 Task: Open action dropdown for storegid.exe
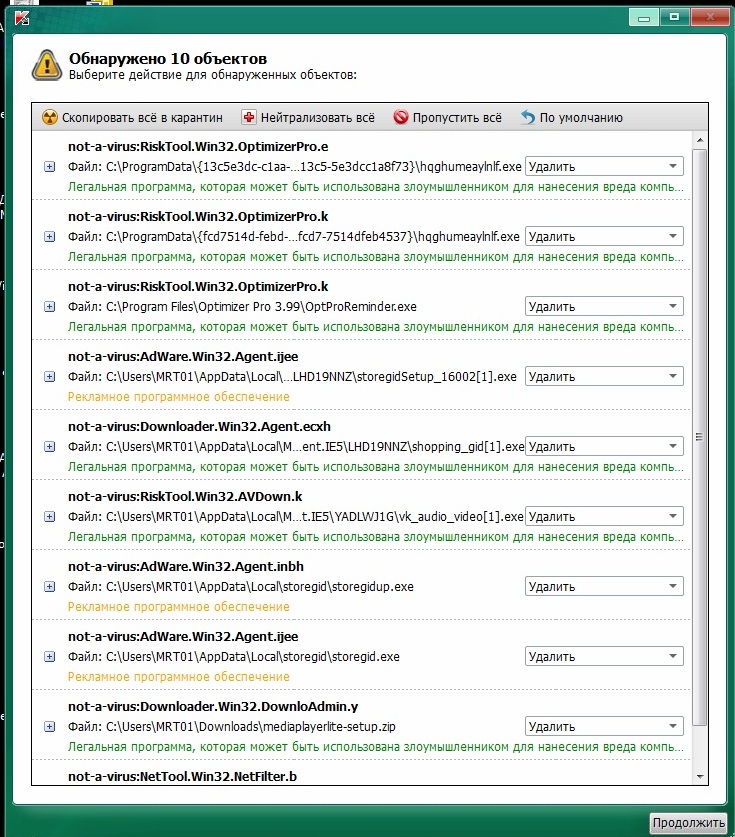pos(604,657)
